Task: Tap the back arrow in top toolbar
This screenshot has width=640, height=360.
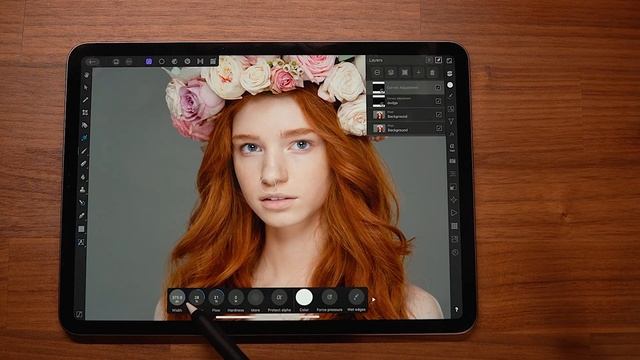Action: point(93,62)
